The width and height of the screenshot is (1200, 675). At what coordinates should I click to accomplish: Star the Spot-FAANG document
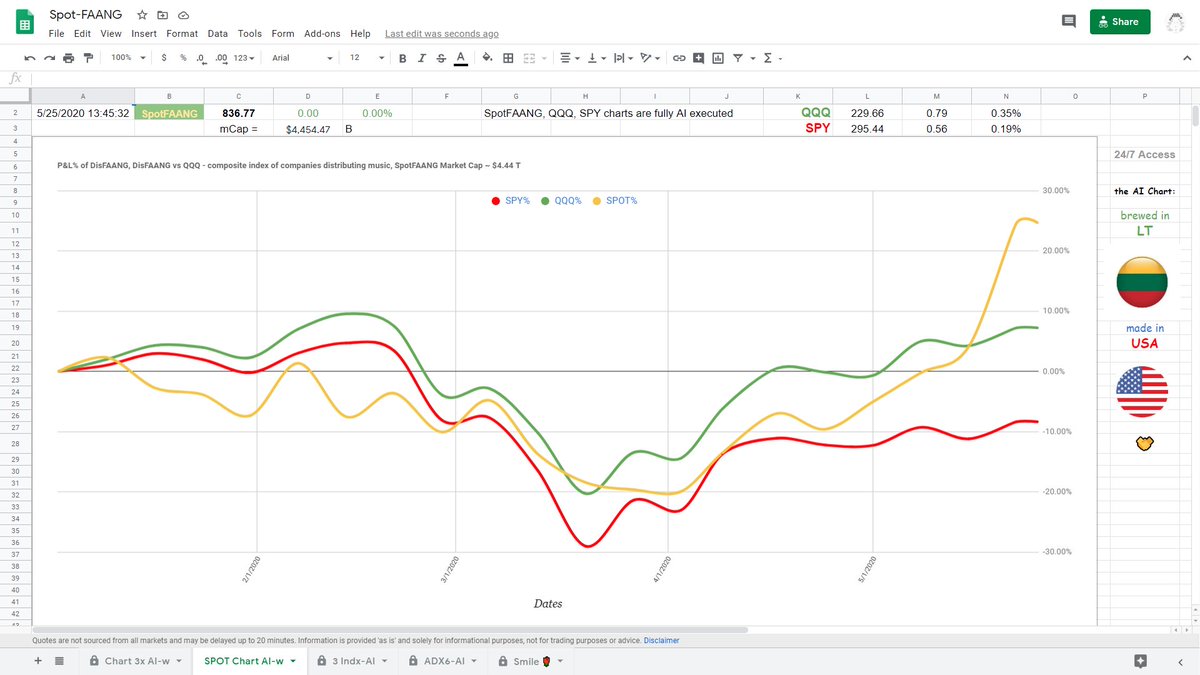click(x=143, y=17)
